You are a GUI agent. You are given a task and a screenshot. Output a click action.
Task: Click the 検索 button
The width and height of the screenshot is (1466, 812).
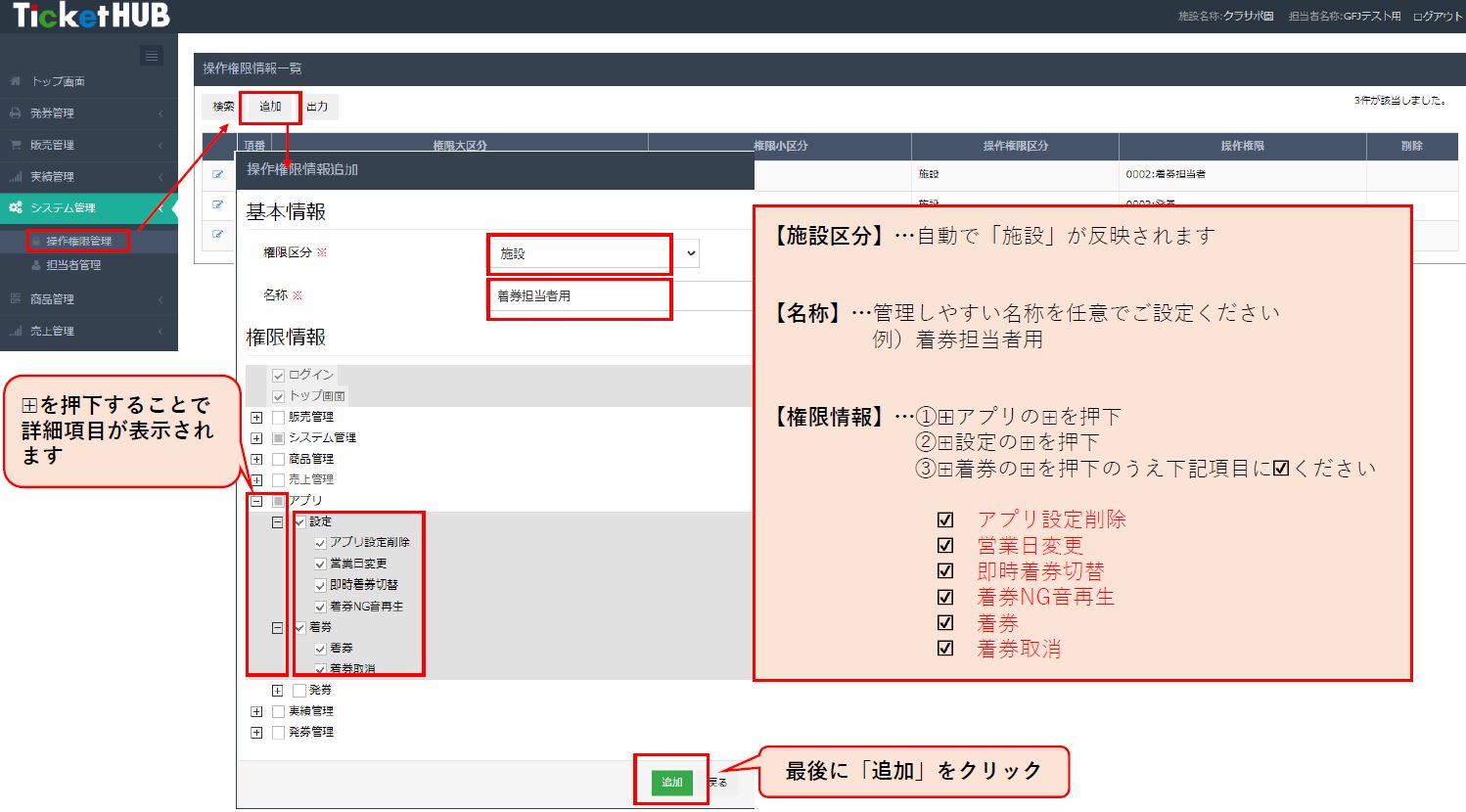(223, 107)
